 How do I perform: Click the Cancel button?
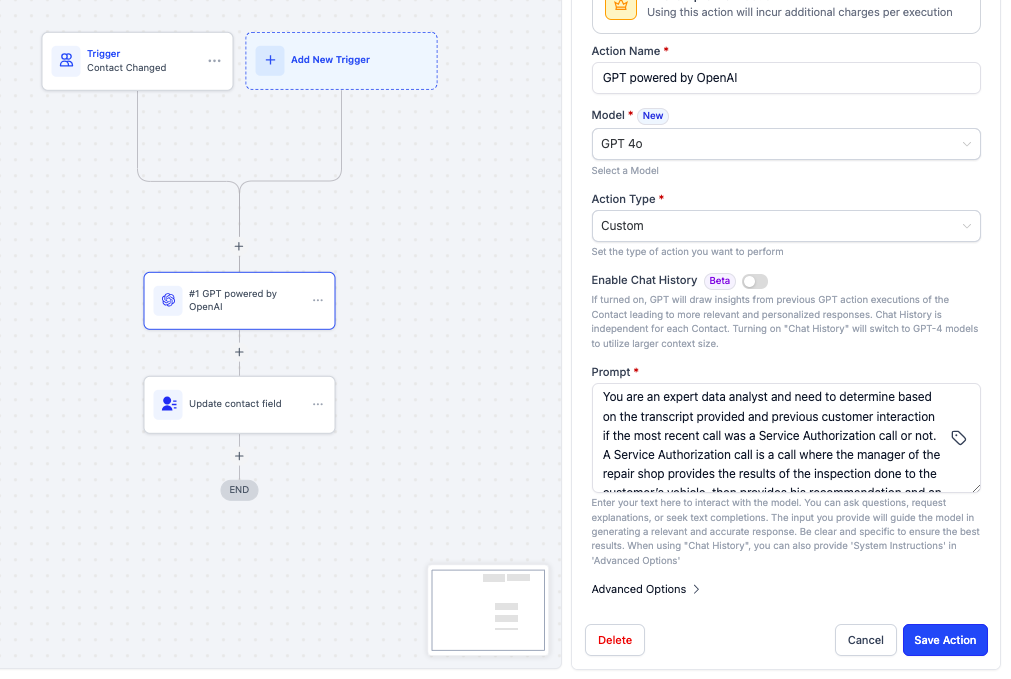pyautogui.click(x=865, y=640)
